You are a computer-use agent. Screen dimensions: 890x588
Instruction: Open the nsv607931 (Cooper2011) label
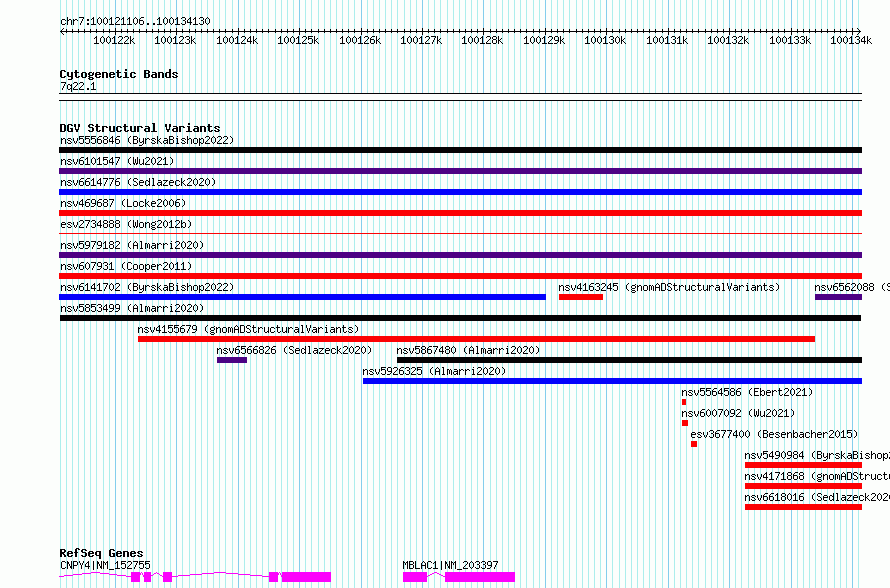coord(126,266)
